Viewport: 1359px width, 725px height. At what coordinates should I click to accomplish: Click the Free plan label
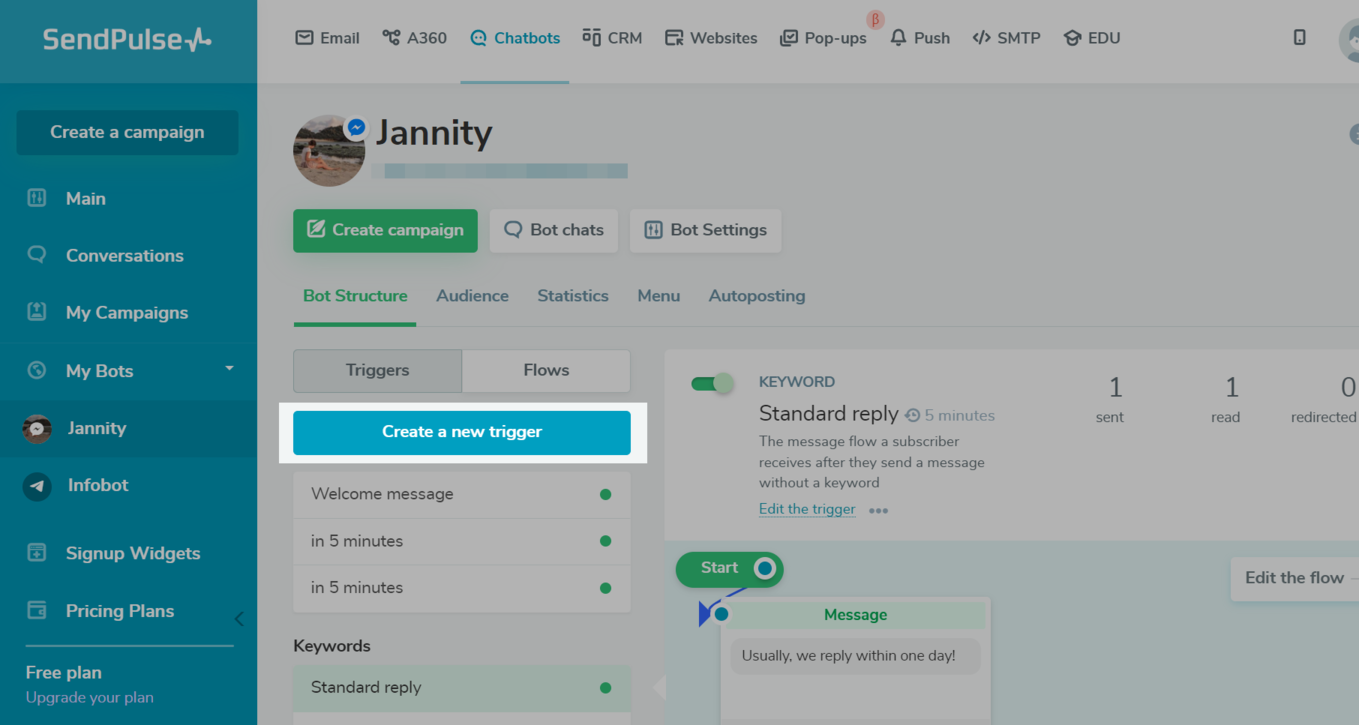64,672
